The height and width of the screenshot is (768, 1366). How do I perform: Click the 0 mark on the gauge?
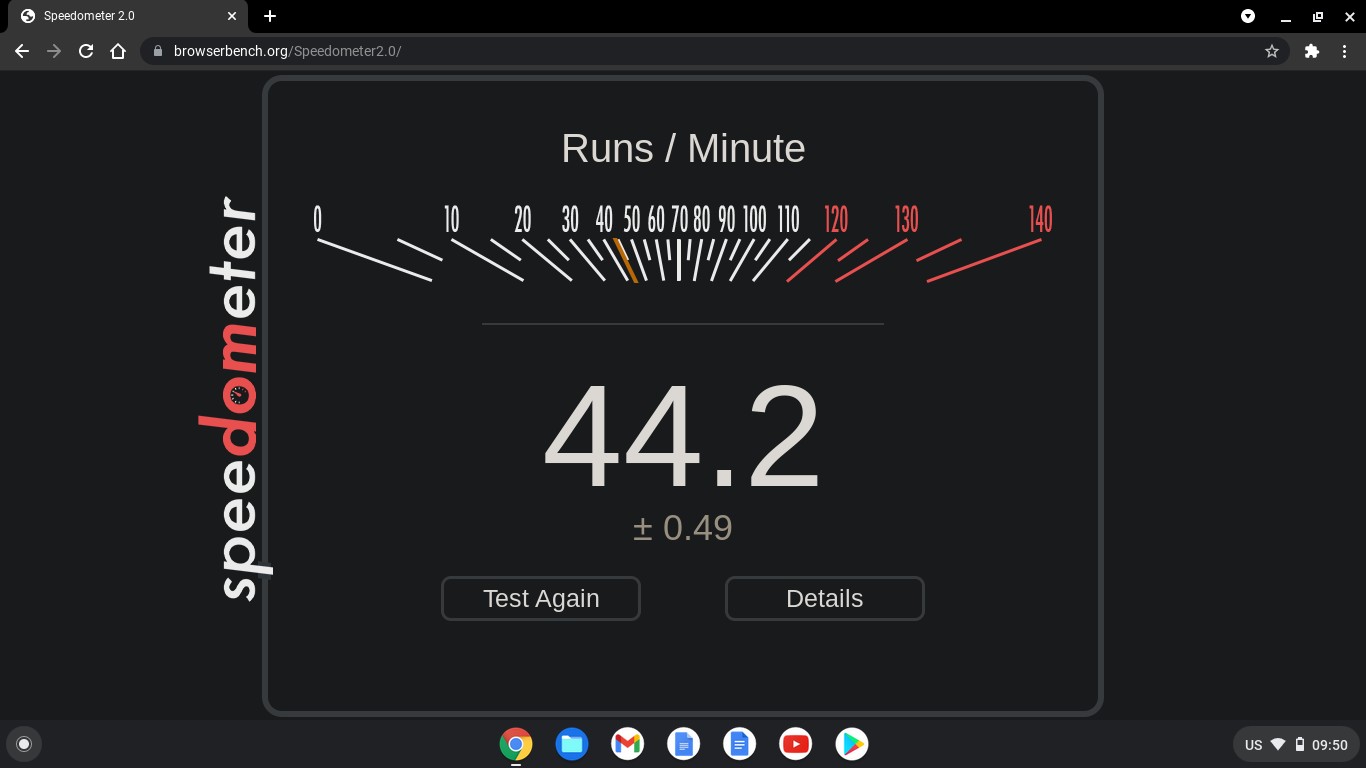point(318,219)
